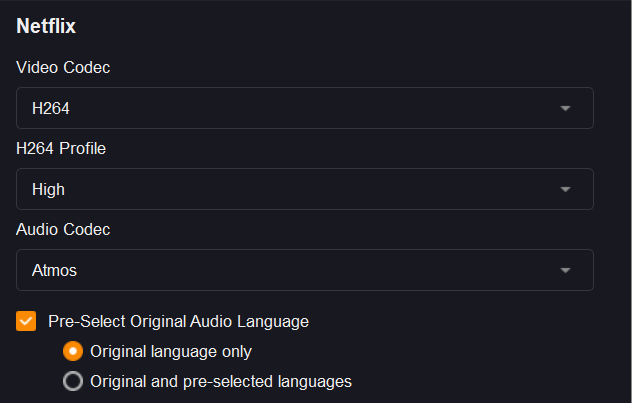Open the Video Codec dropdown arrow
Viewport: 632px width, 403px height.
coord(565,108)
